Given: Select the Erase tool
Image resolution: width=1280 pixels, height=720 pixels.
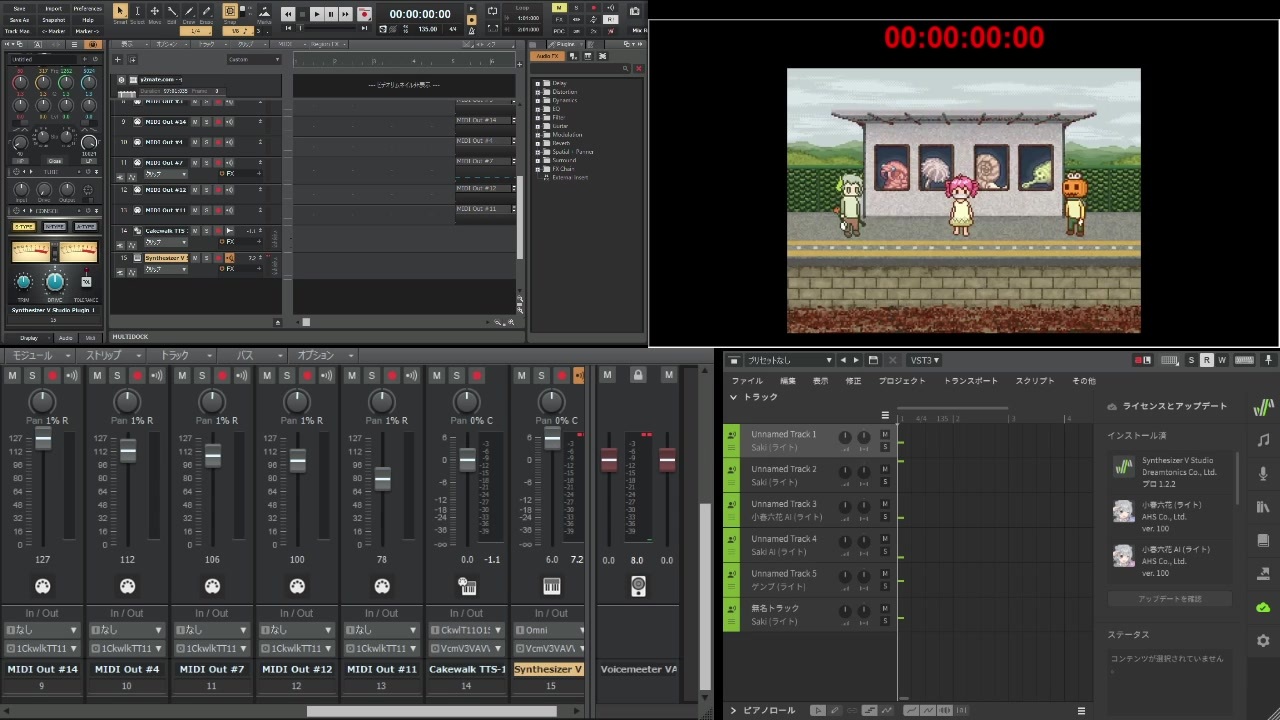Looking at the screenshot, I should click(206, 11).
